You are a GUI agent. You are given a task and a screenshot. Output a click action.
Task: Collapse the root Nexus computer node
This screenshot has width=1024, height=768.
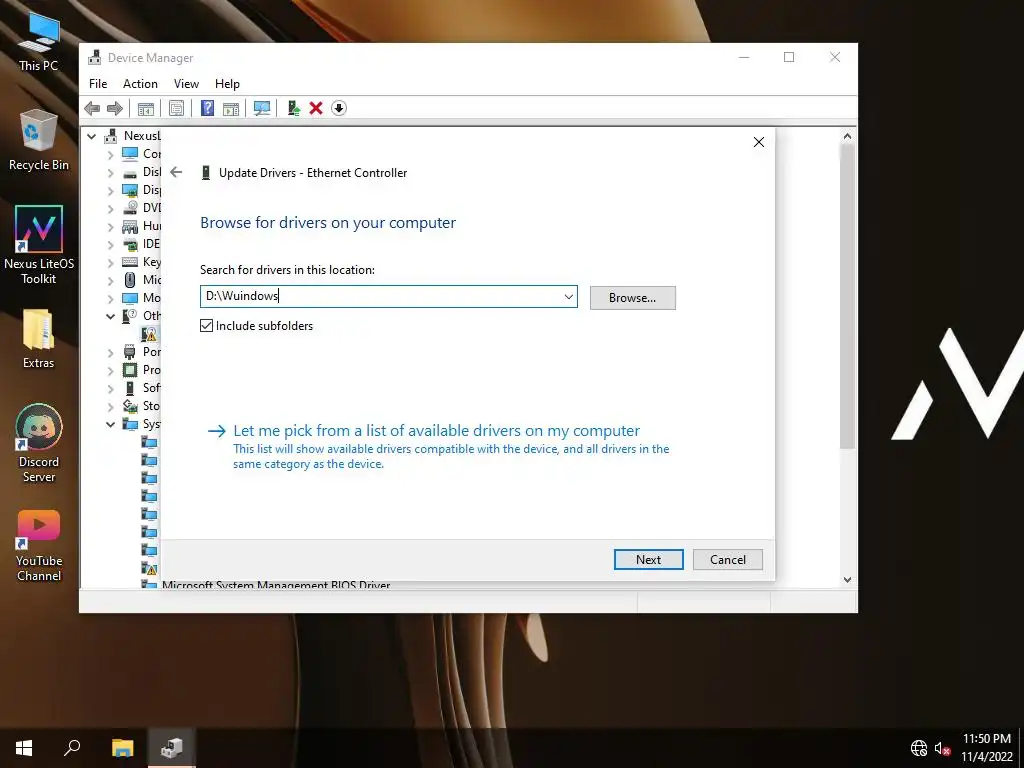pos(91,136)
